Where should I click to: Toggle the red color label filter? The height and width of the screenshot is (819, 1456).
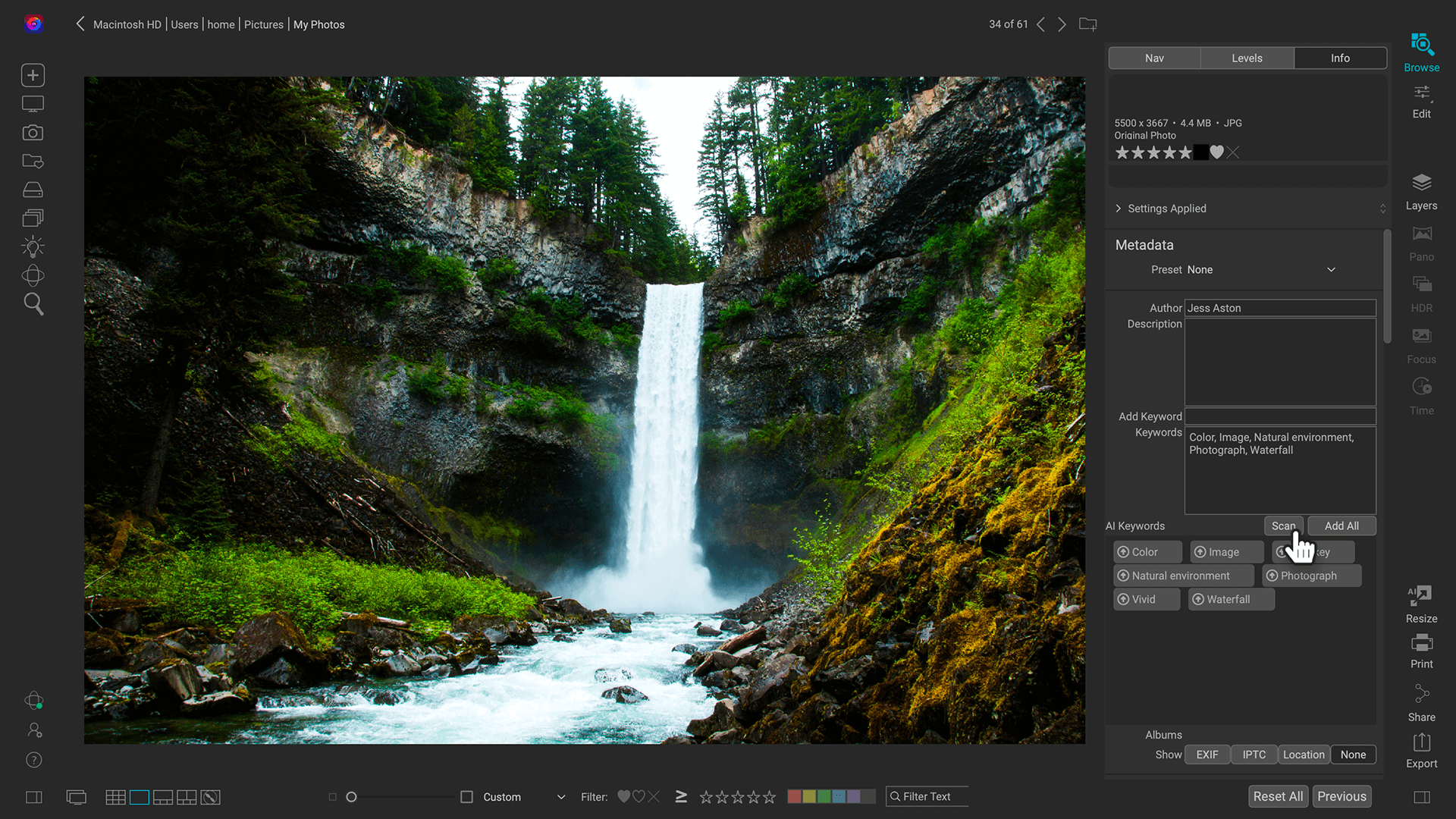(794, 796)
